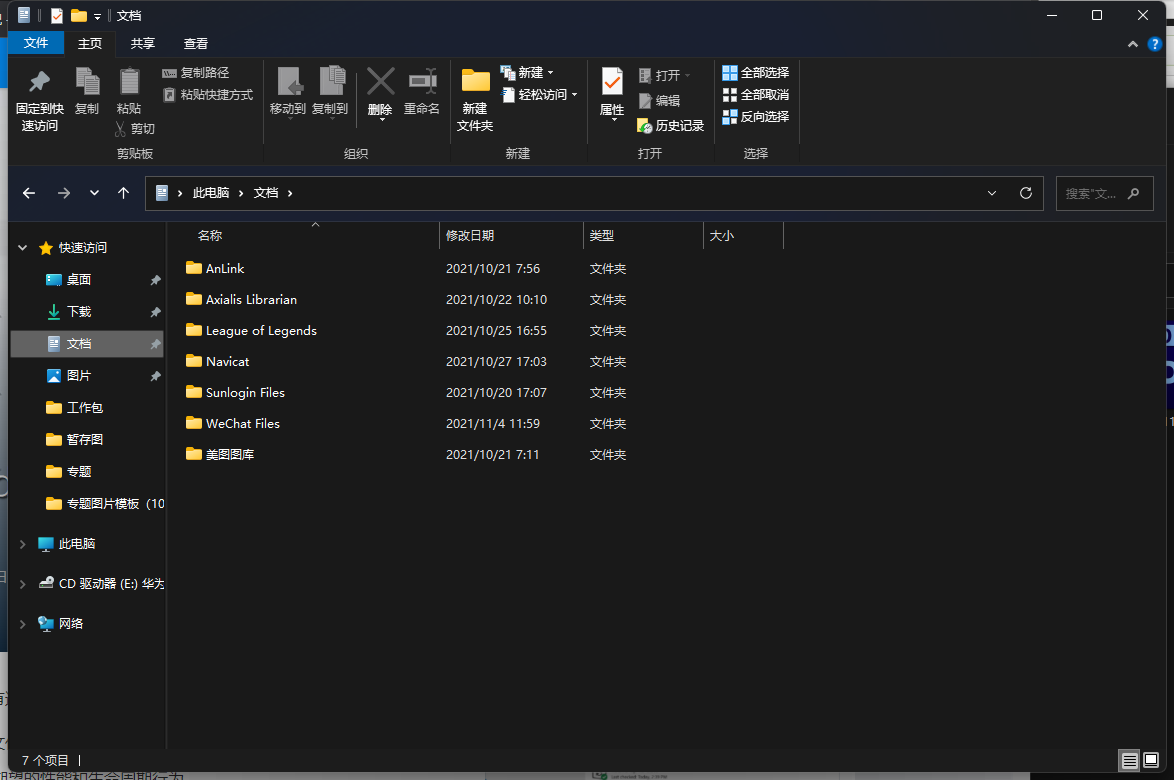Click the search 文档 input box
This screenshot has height=780, width=1174.
1104,193
